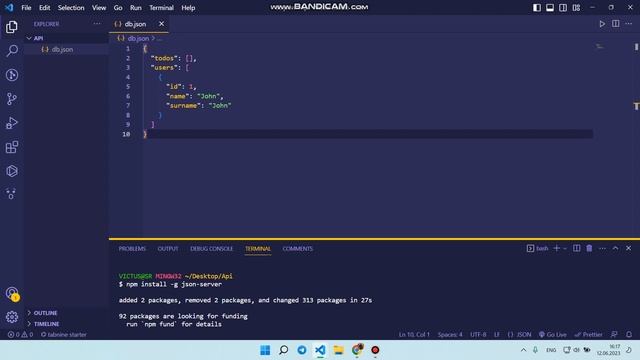Place cursor on line 10 in editor

tap(367, 134)
